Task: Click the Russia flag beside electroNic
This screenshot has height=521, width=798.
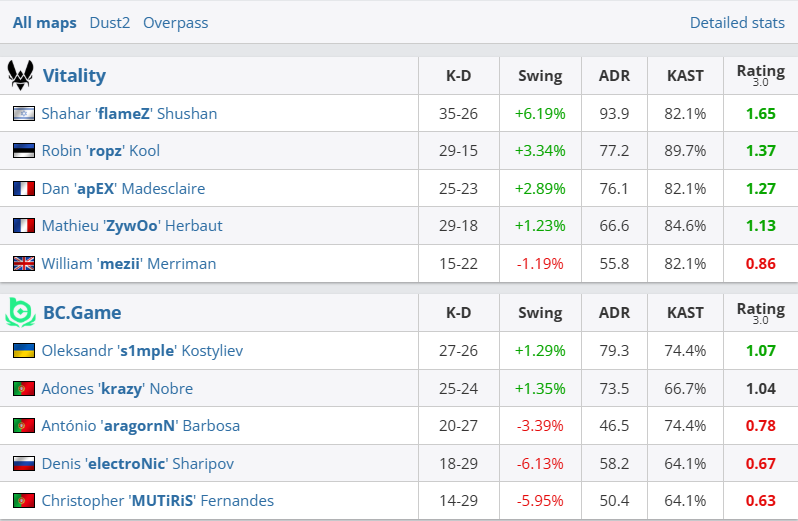Action: (x=24, y=463)
